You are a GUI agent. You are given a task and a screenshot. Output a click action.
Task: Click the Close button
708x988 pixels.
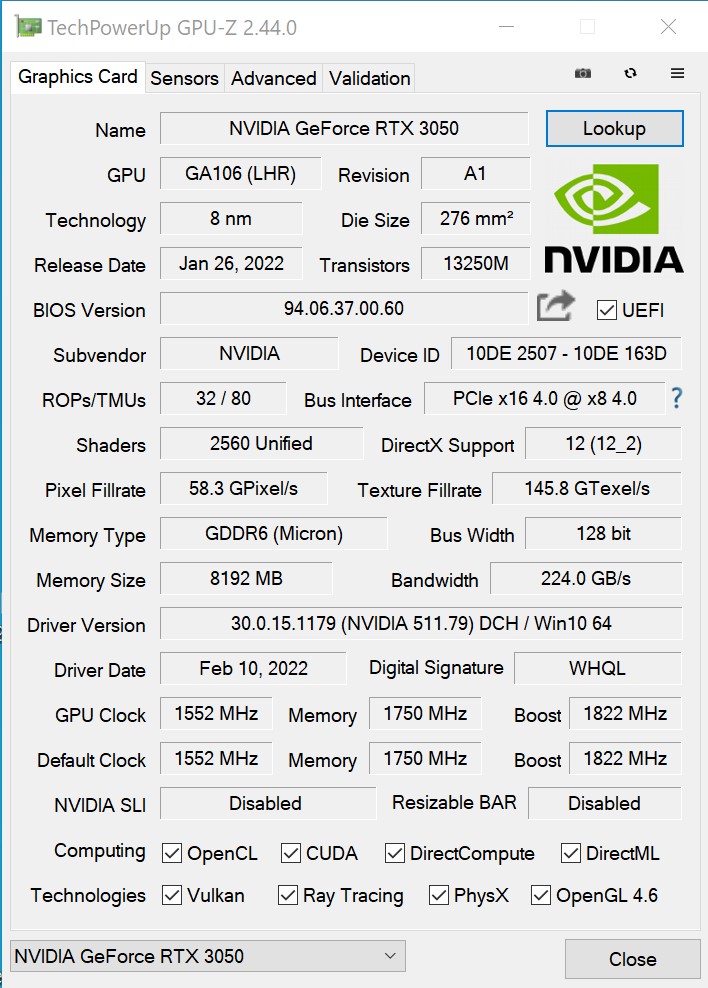tap(632, 959)
